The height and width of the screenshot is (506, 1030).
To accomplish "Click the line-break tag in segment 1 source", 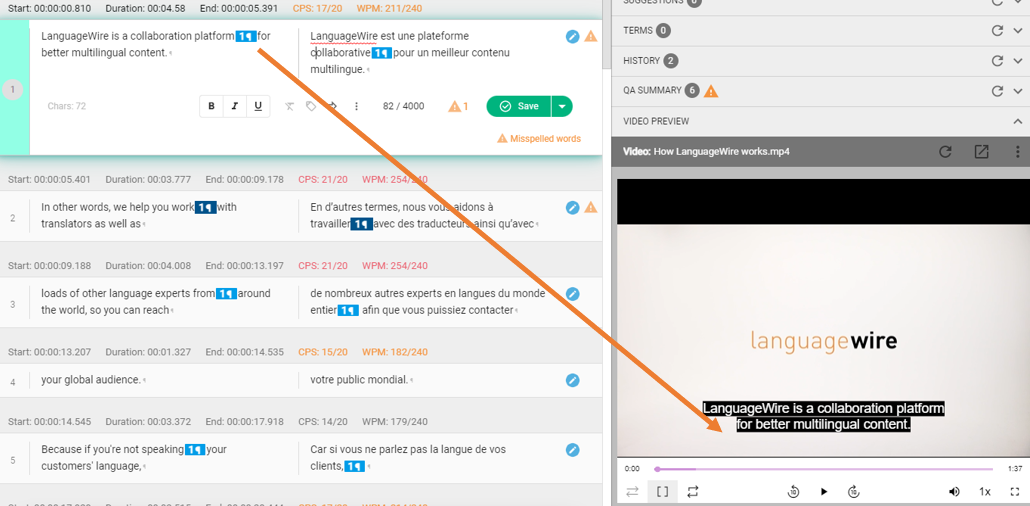I will tap(246, 36).
